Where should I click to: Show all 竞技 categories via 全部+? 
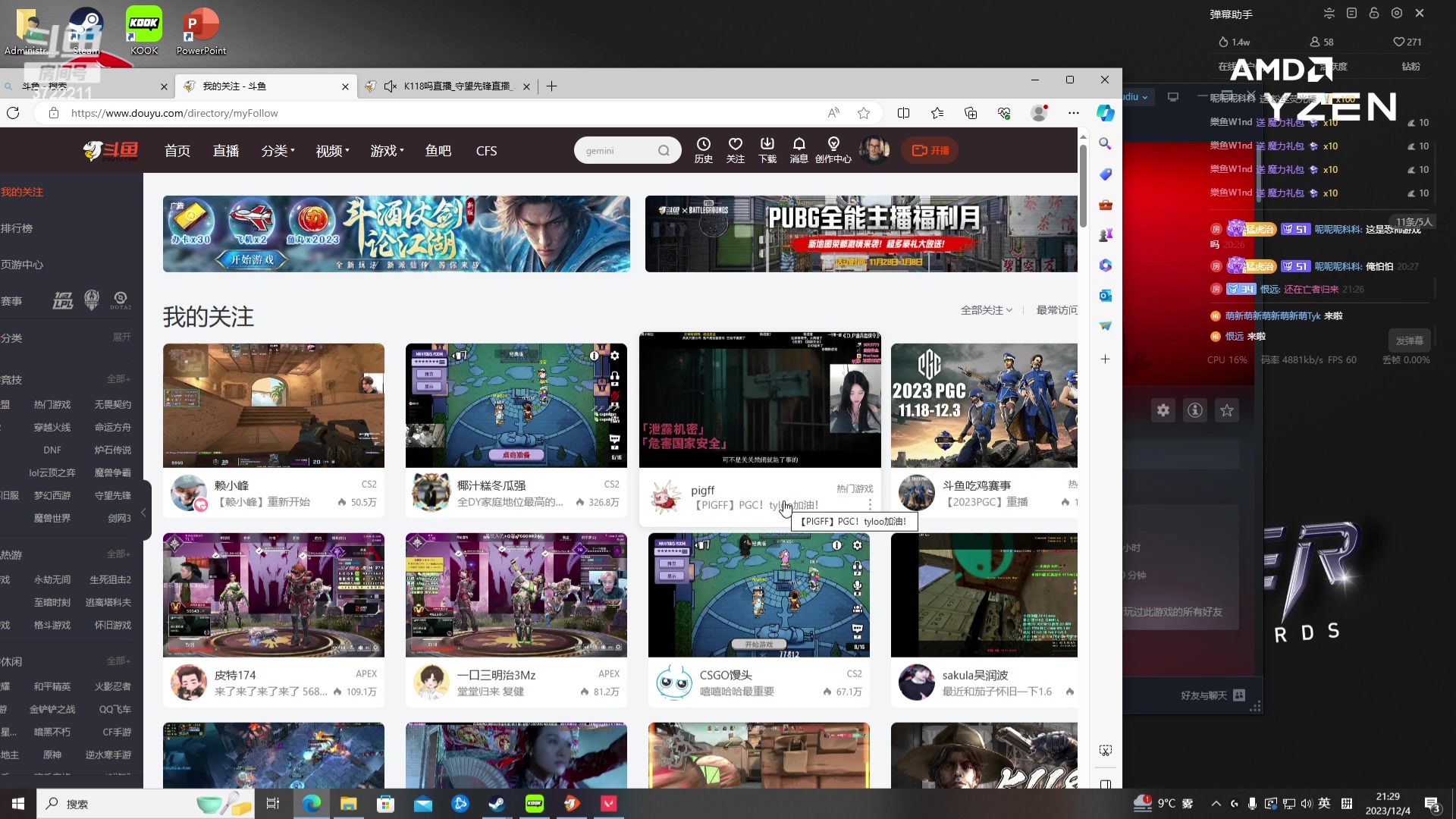click(118, 379)
